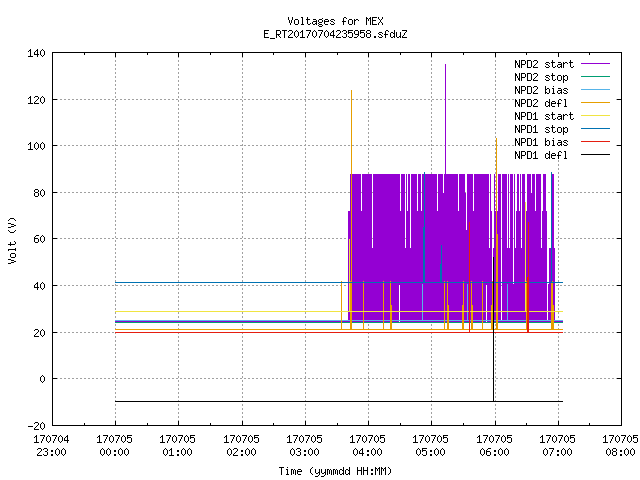Viewport: 640px width, 480px height.
Task: Click the 'NPD2 bias' legend label
Action: pos(541,90)
